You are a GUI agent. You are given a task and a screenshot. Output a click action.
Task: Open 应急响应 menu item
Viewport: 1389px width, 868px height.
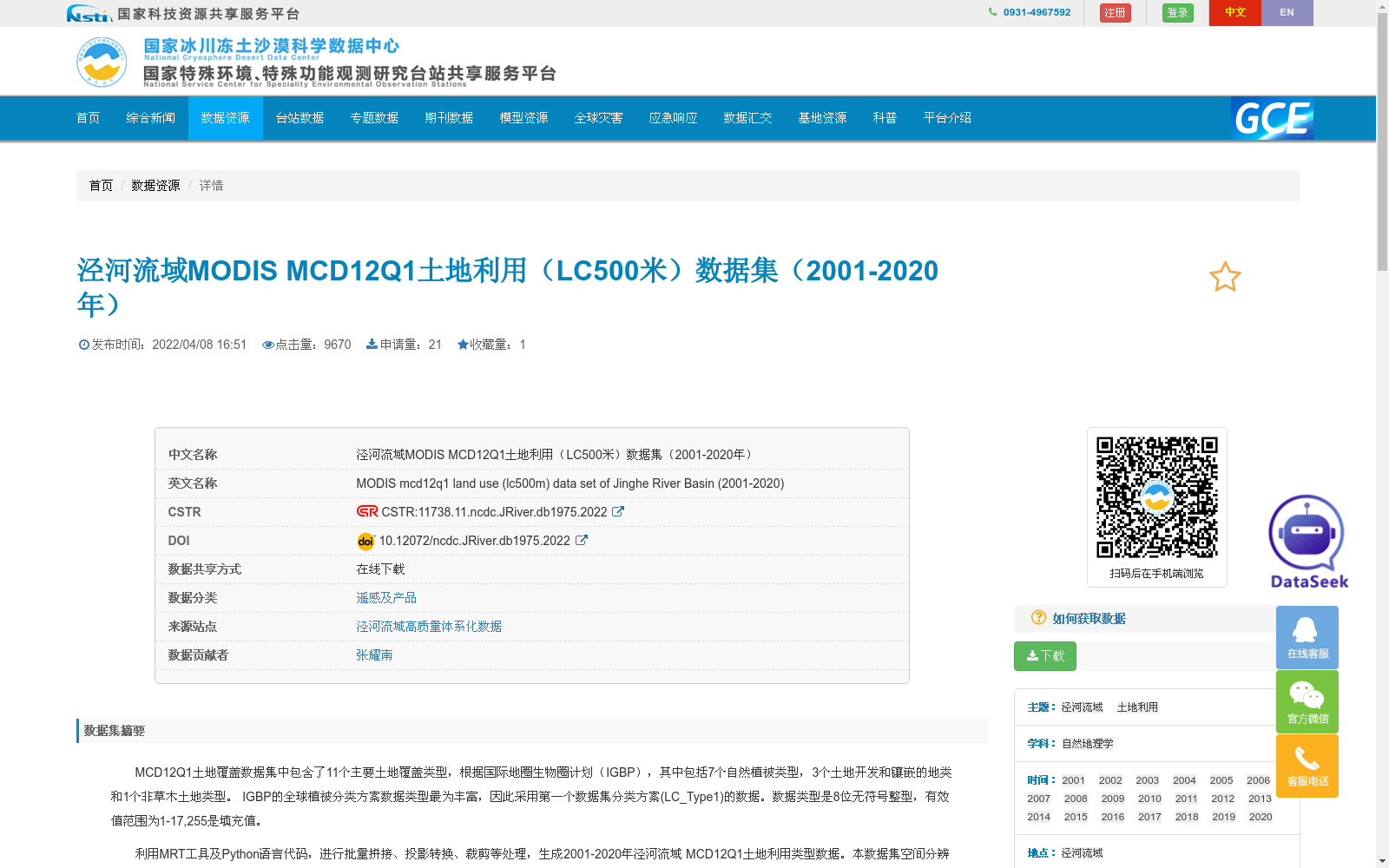tap(674, 118)
